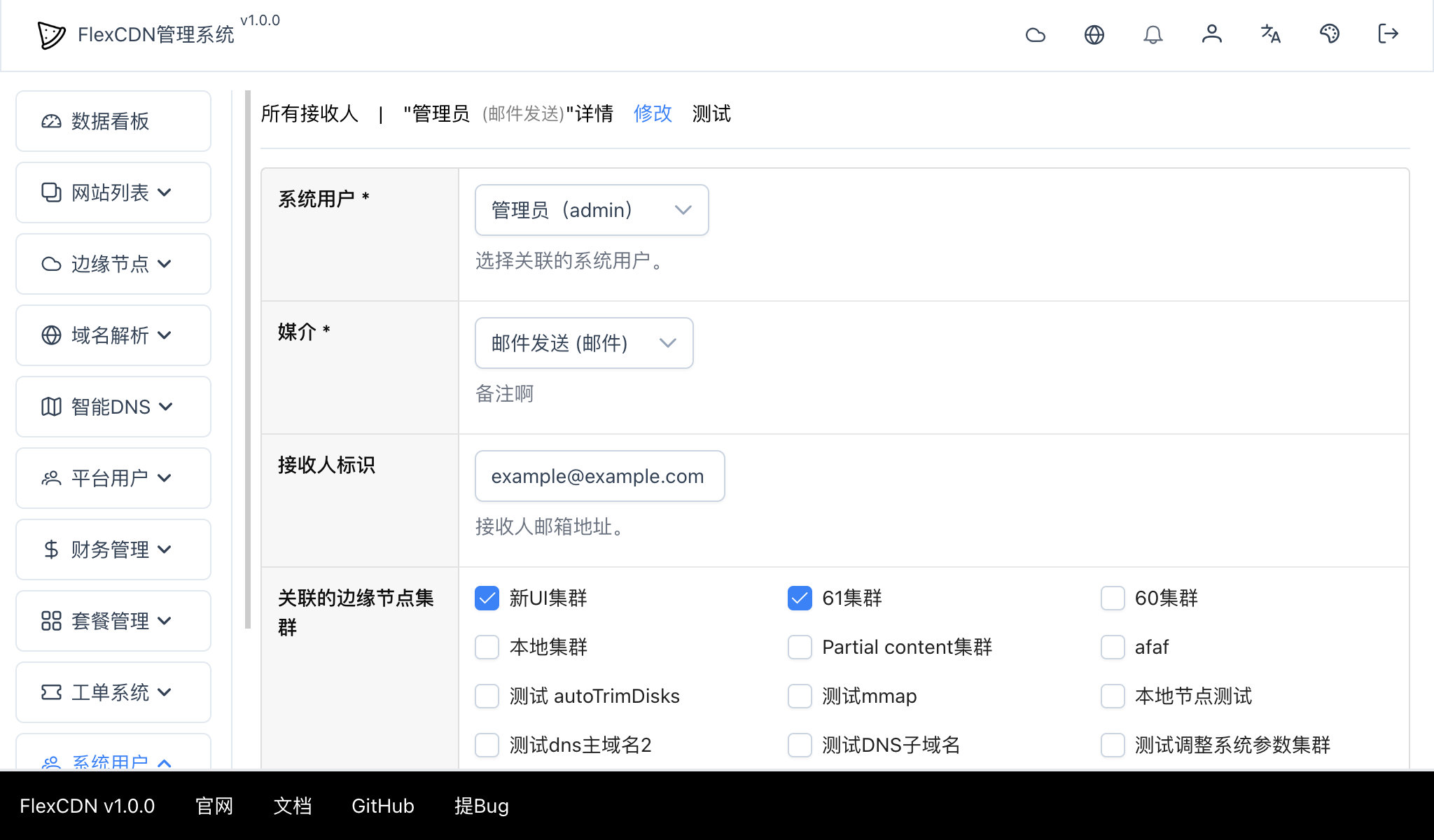Open 数据看板 via its dashboard icon
Viewport: 1434px width, 840px height.
51,121
